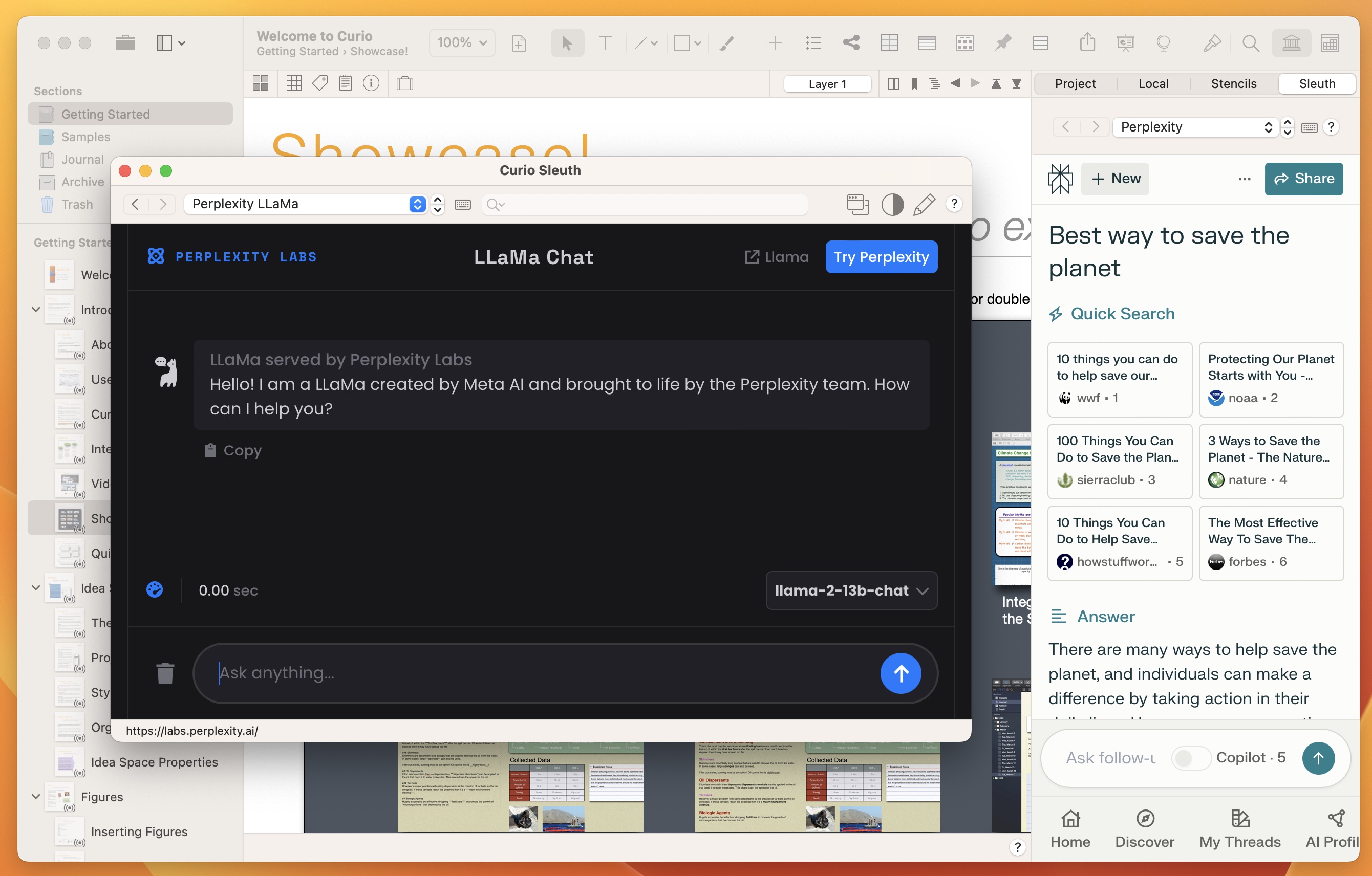Choose the brush tool in main toolbar
The width and height of the screenshot is (1372, 876).
click(x=726, y=42)
